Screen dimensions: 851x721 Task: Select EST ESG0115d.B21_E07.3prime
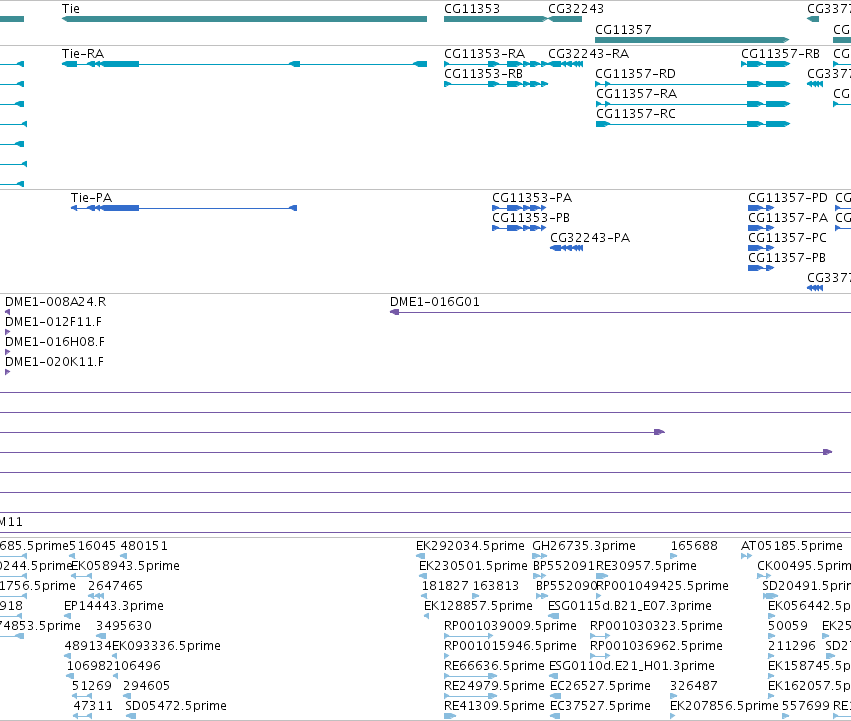[630, 606]
